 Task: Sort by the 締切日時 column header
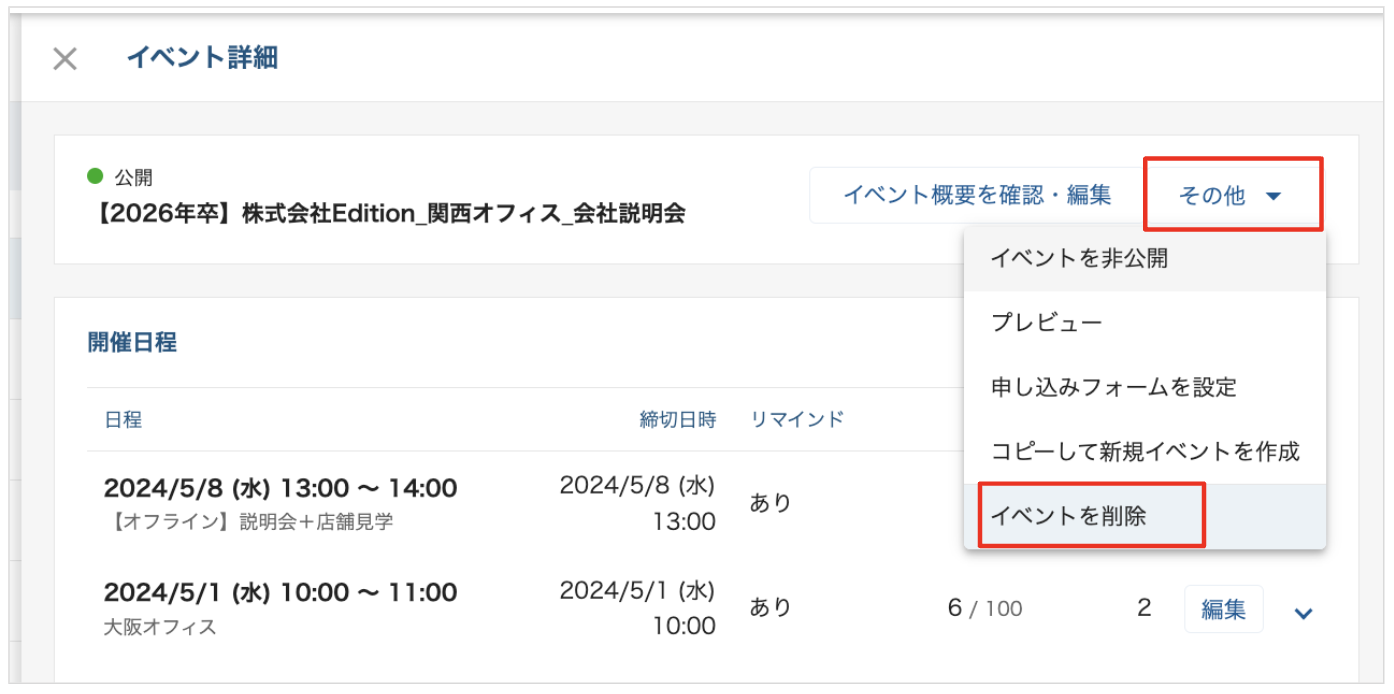click(678, 420)
